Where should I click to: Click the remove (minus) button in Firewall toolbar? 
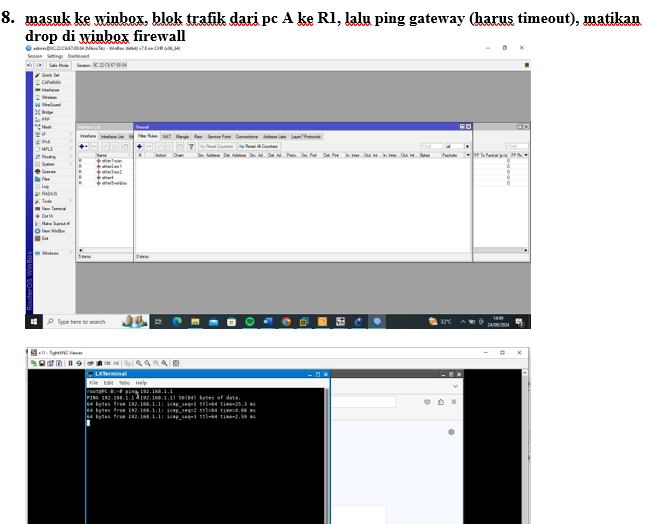(149, 147)
